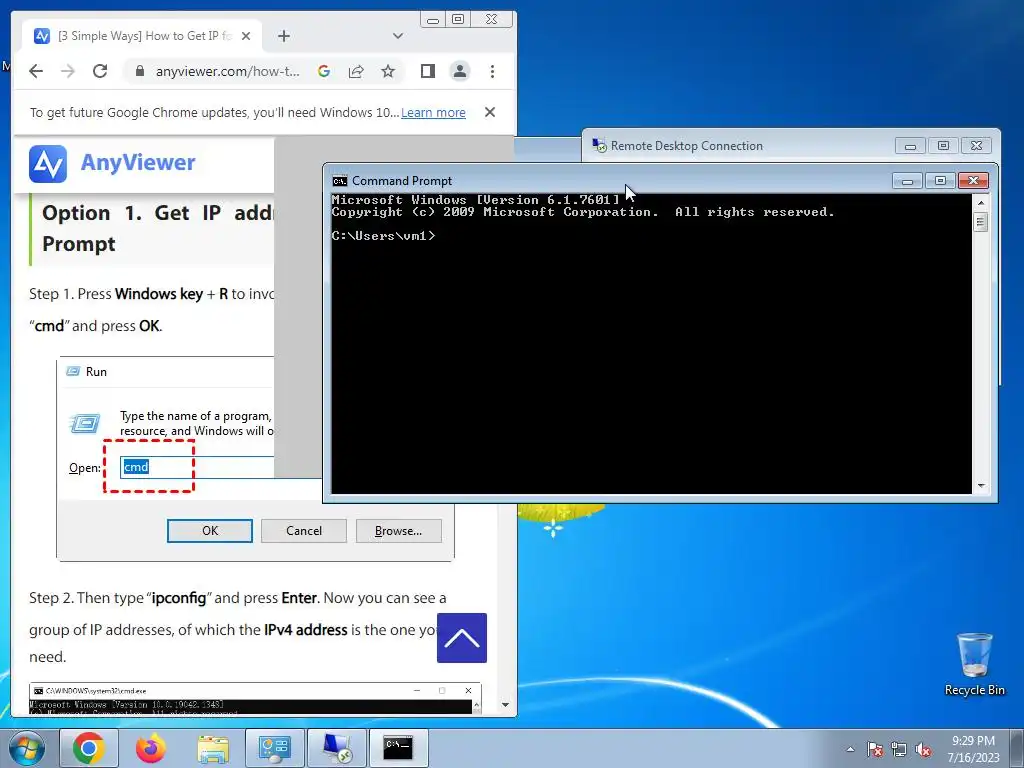The width and height of the screenshot is (1024, 768).
Task: Click Remote Desktop taskbar icon
Action: click(x=336, y=748)
